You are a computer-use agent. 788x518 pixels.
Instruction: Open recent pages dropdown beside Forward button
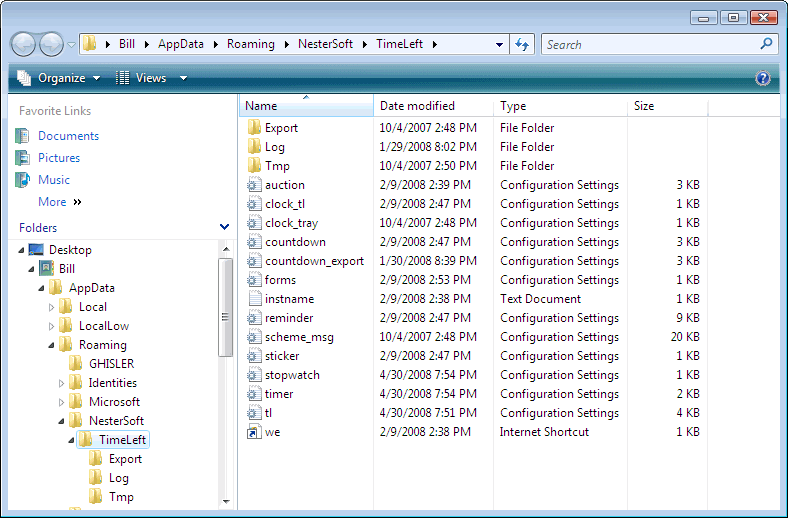[x=71, y=45]
